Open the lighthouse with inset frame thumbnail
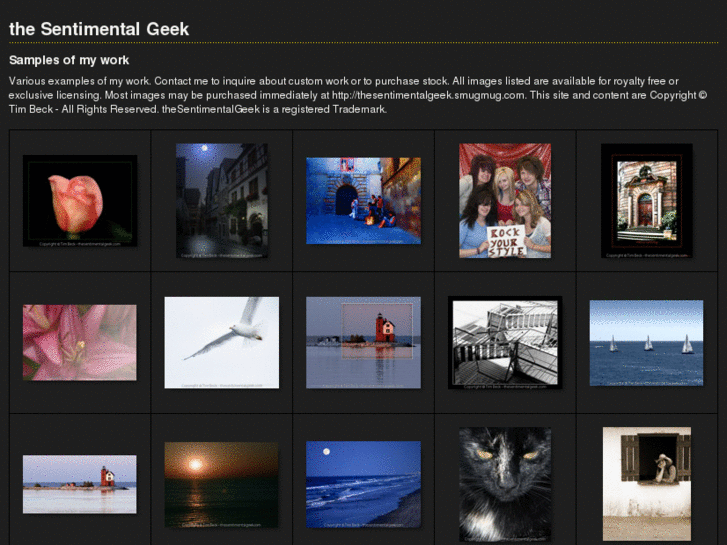Image resolution: width=727 pixels, height=545 pixels. tap(364, 342)
